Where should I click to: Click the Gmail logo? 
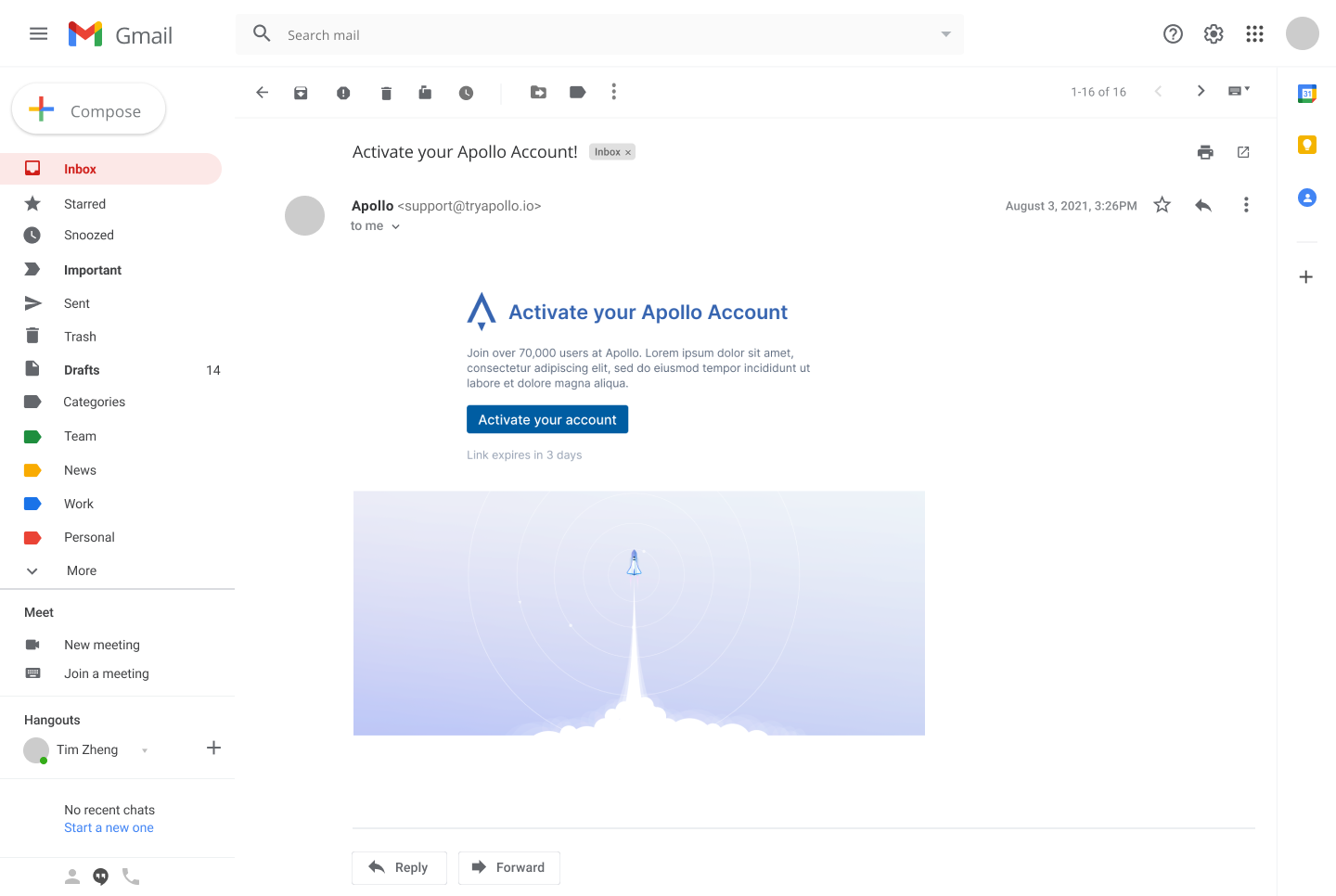tap(121, 34)
